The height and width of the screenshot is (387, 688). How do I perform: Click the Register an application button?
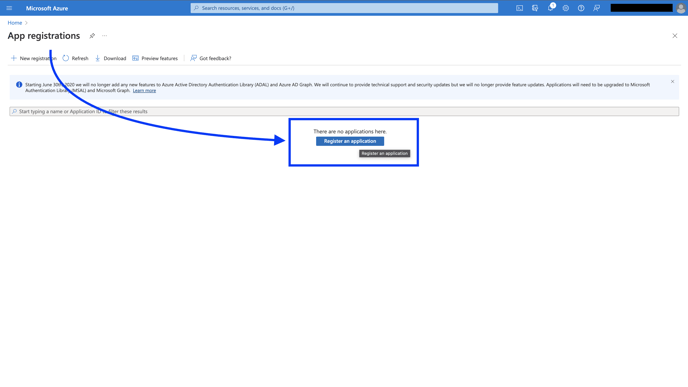click(x=350, y=141)
